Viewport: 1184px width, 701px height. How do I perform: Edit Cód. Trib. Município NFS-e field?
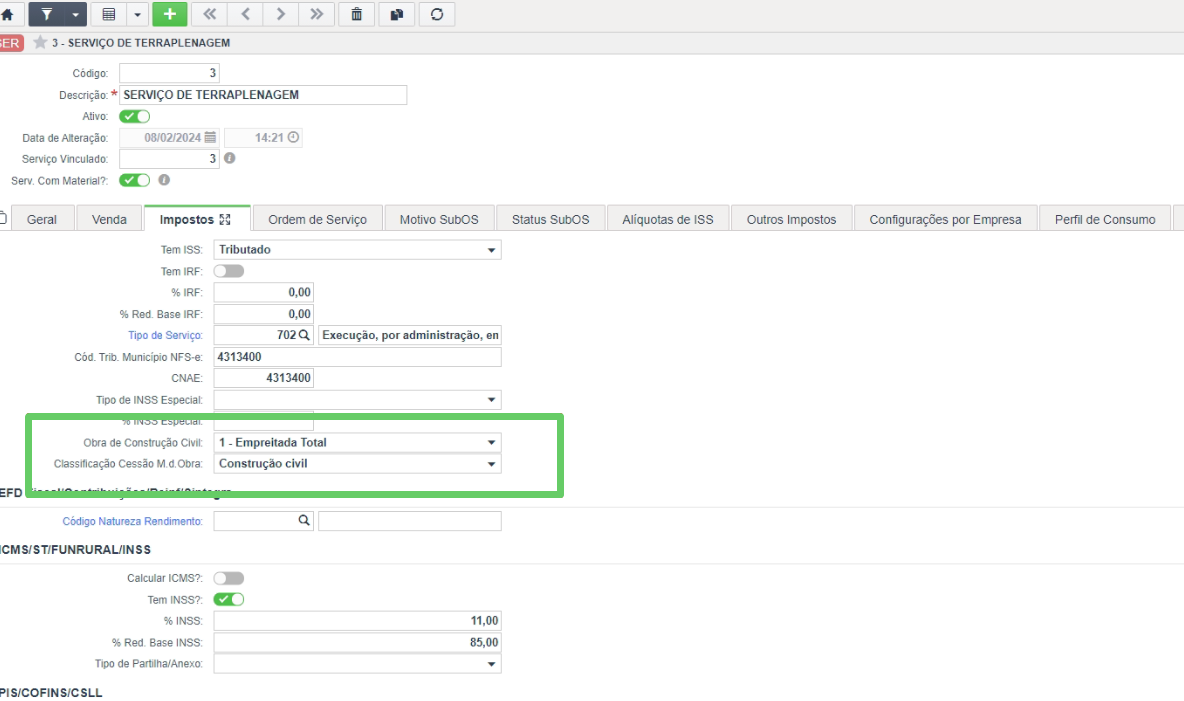357,357
